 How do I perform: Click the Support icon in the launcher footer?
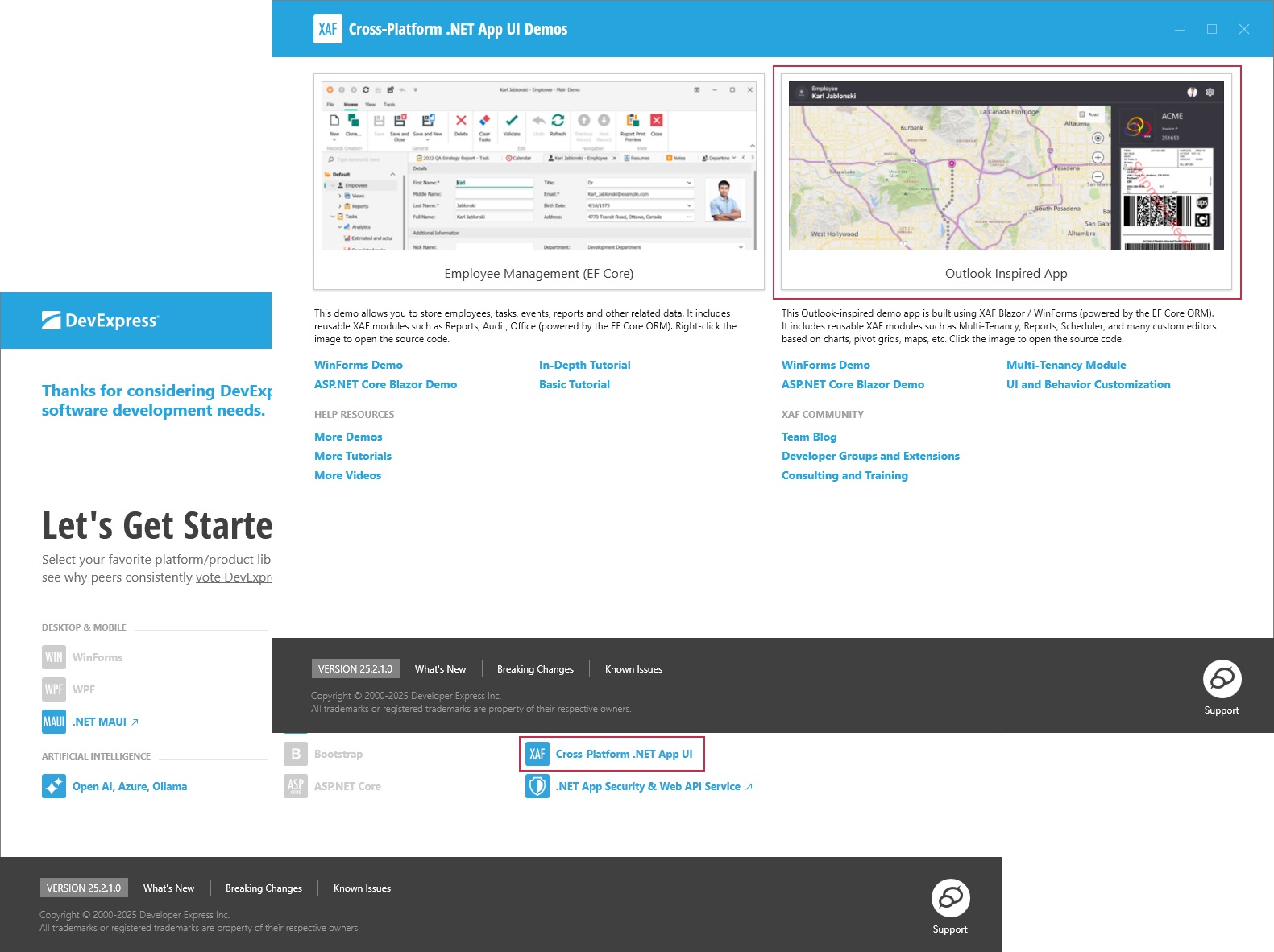pyautogui.click(x=950, y=898)
